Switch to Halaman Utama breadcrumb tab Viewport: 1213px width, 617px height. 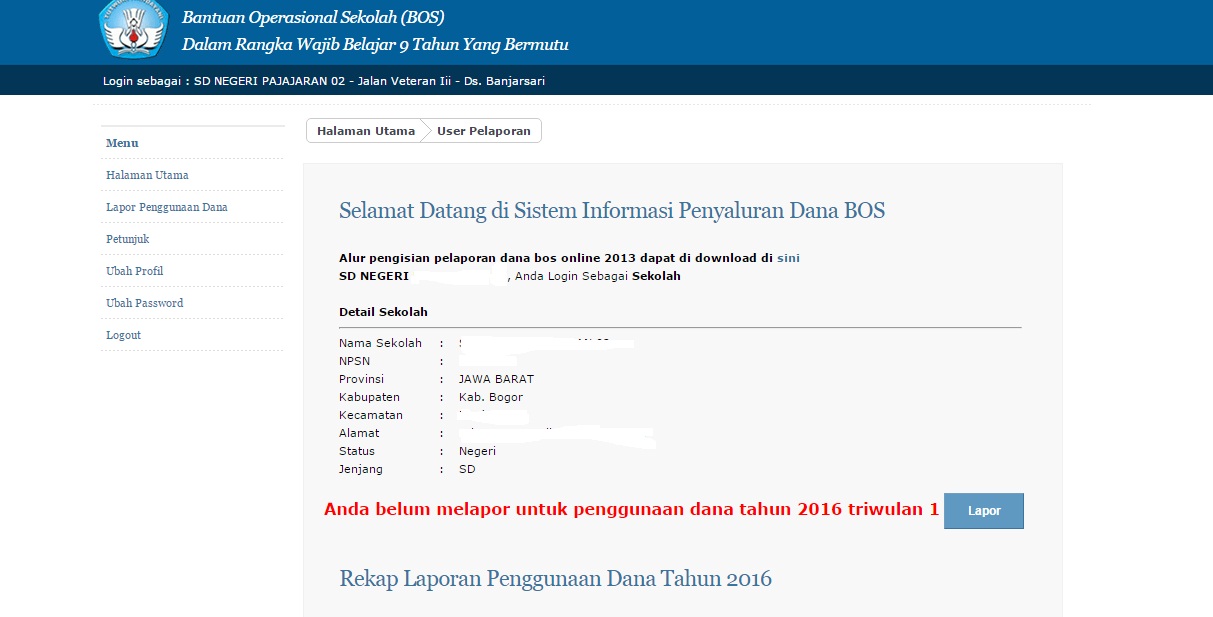364,130
